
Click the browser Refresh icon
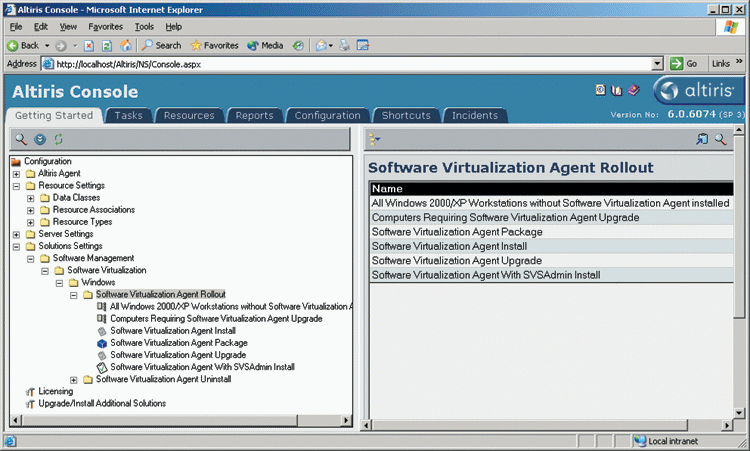[x=107, y=45]
